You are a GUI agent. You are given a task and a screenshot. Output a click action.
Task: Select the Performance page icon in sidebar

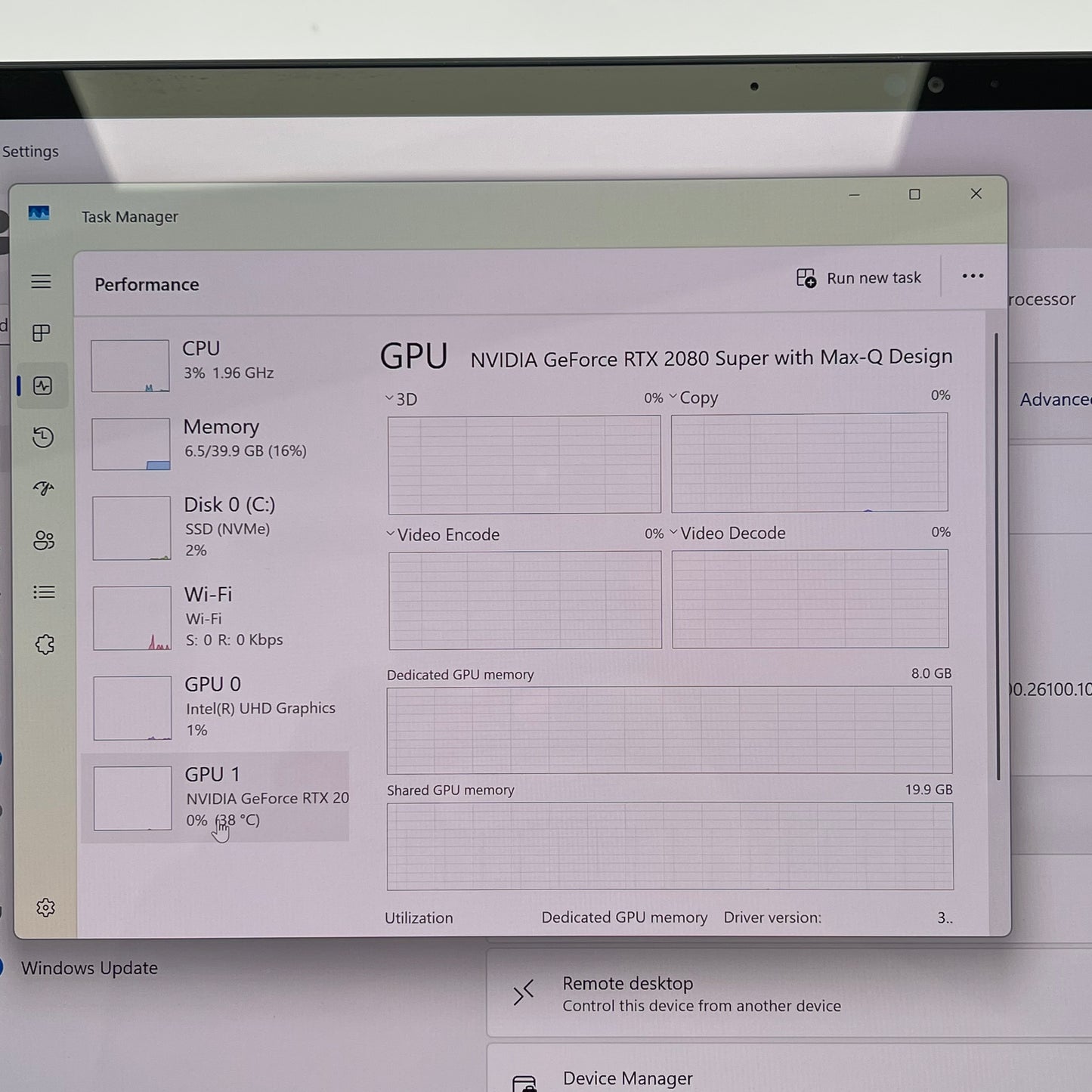pos(43,386)
